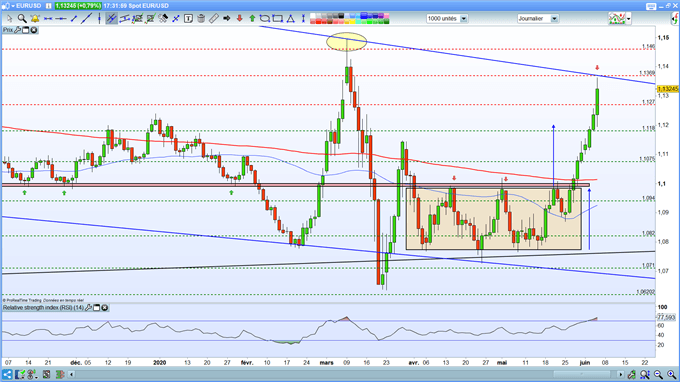Select the horizontal ray line tool

pos(61,19)
